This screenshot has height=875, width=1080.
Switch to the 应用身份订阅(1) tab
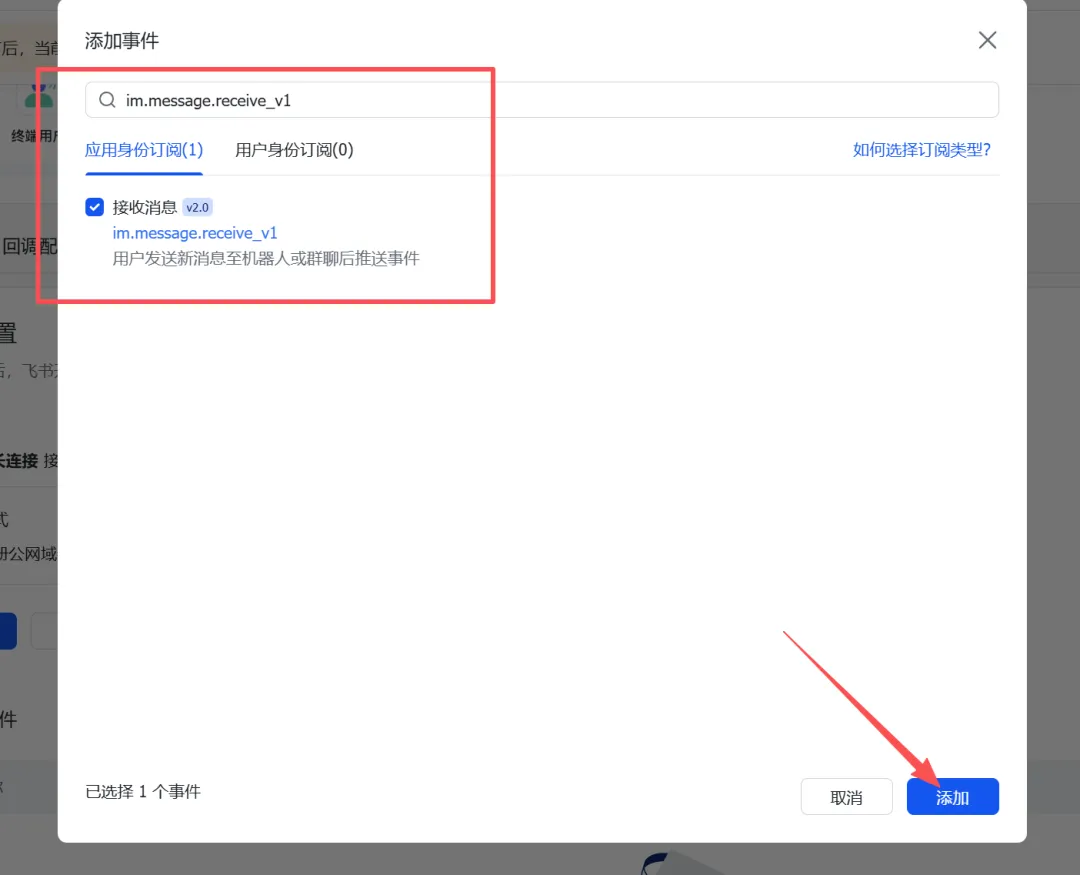pyautogui.click(x=144, y=150)
